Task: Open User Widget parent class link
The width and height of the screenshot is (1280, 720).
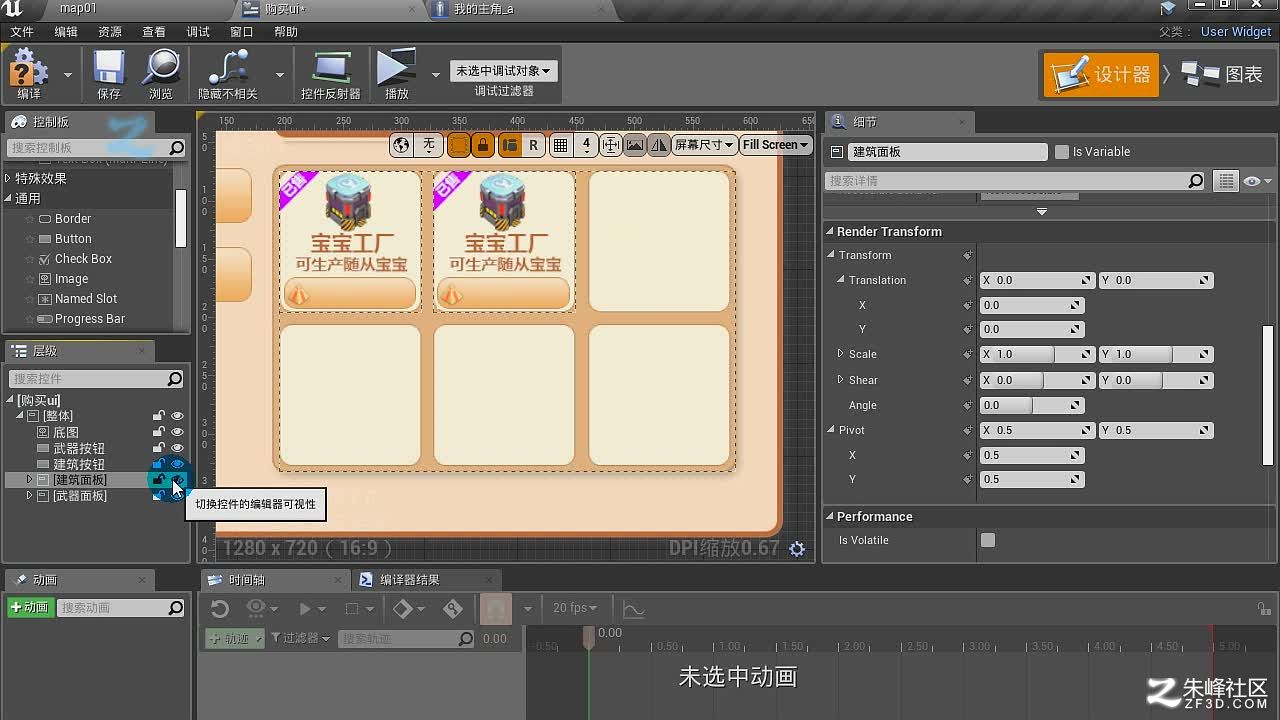Action: [1236, 32]
